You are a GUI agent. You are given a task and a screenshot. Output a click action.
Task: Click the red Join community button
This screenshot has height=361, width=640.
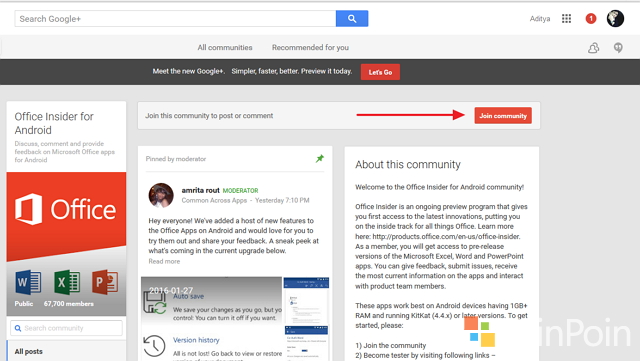(503, 116)
